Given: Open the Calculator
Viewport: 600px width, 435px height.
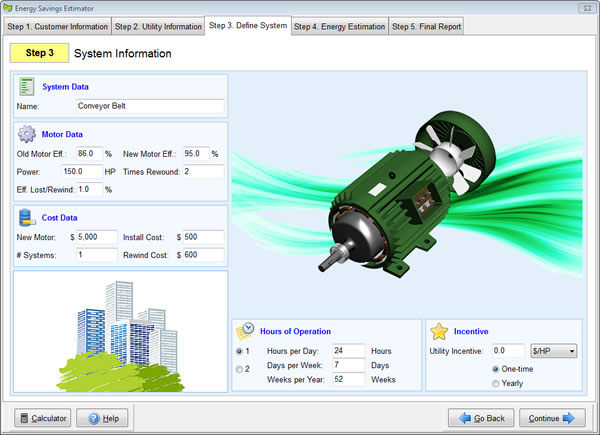Looking at the screenshot, I should click(41, 417).
